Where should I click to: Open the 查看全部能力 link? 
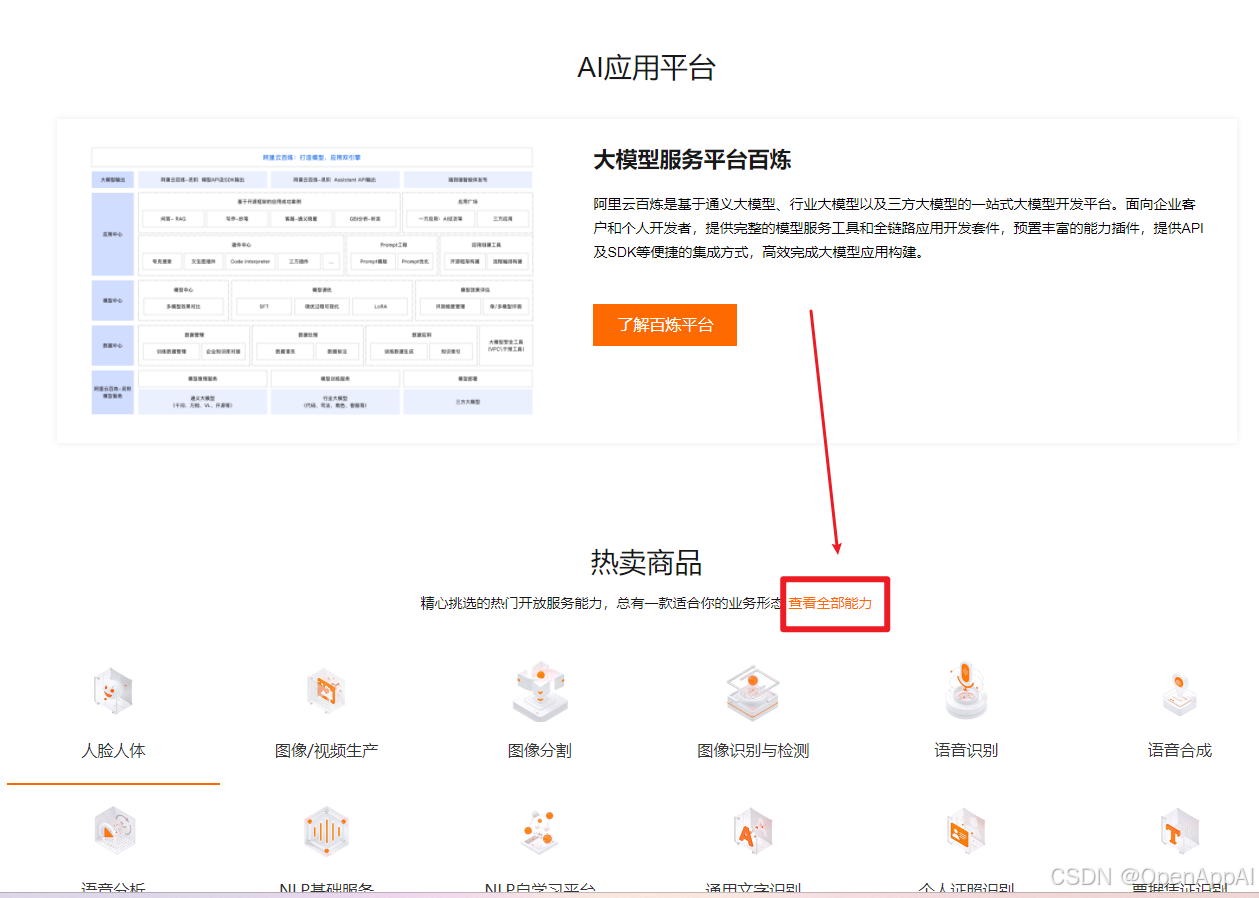830,603
